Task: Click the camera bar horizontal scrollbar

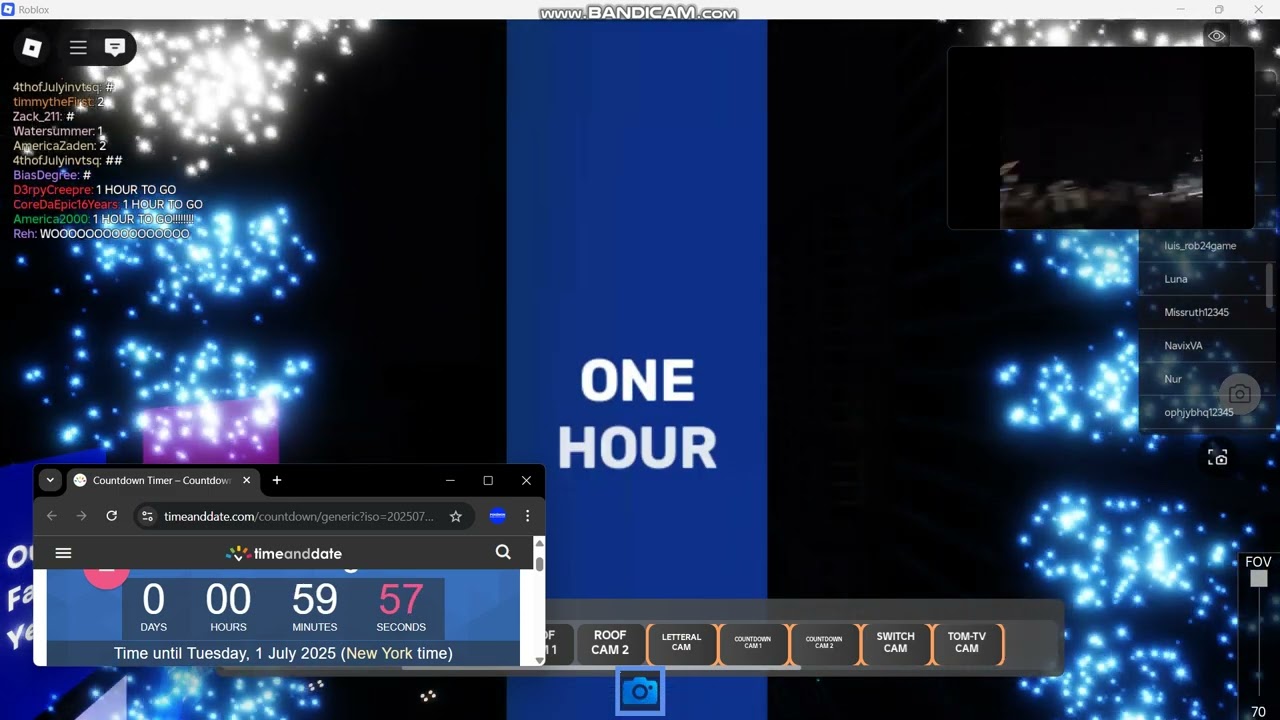Action: 600,668
